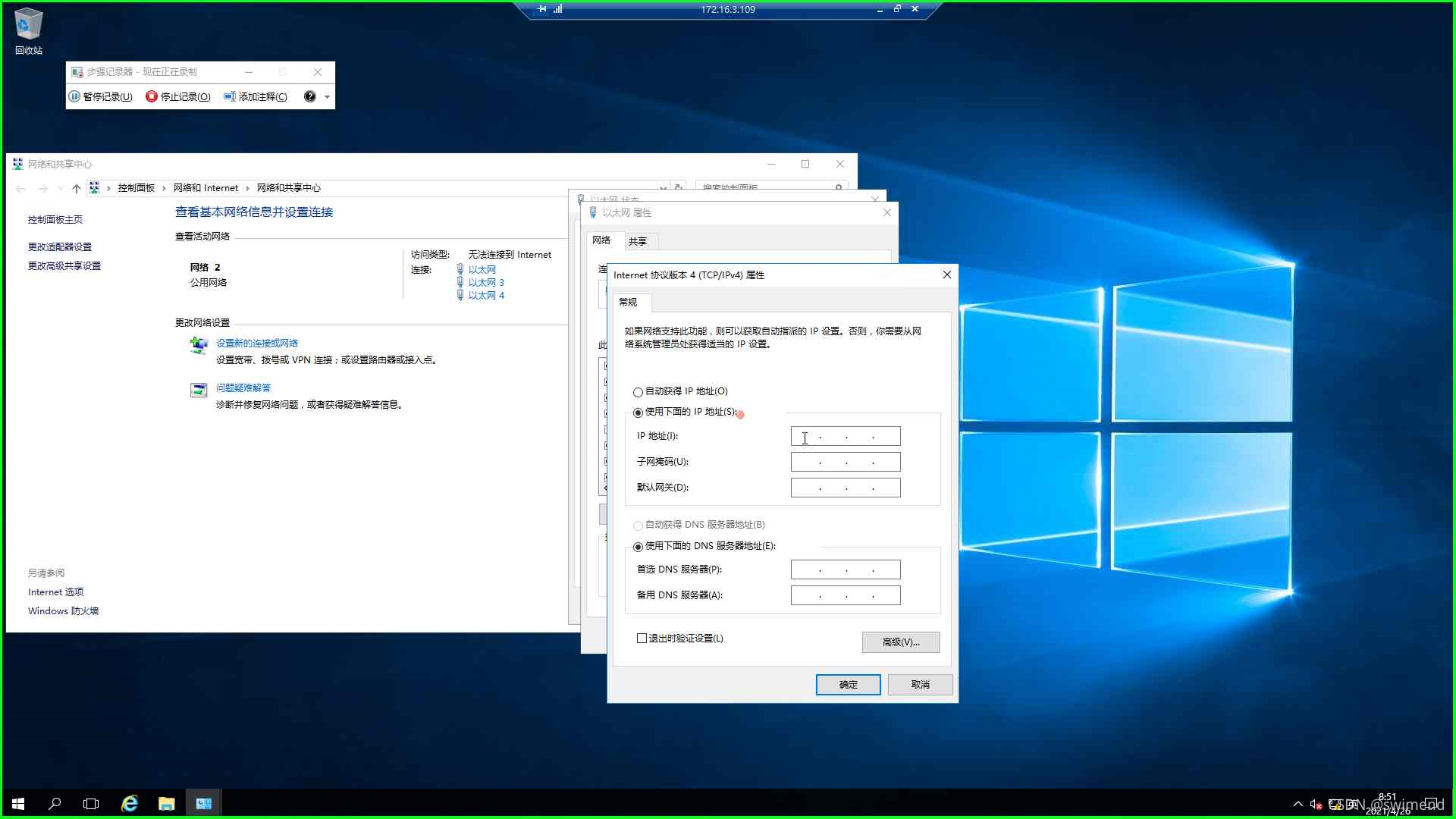Open File Explorer from taskbar

click(x=167, y=804)
